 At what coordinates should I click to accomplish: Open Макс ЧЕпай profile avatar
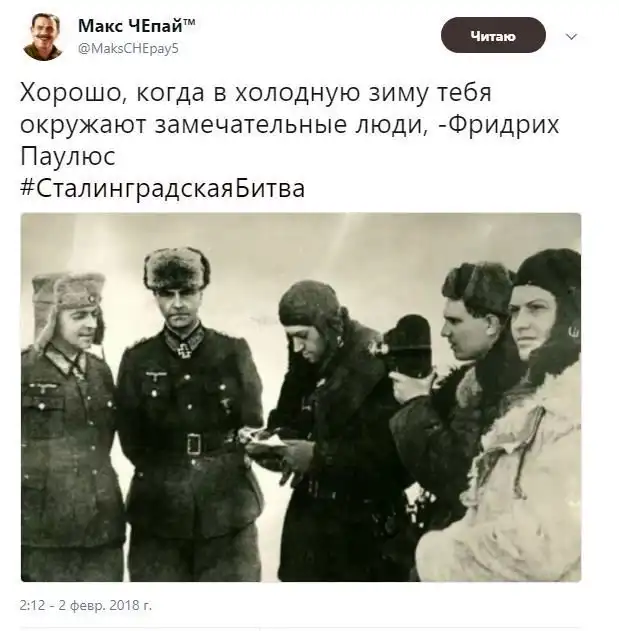43,37
